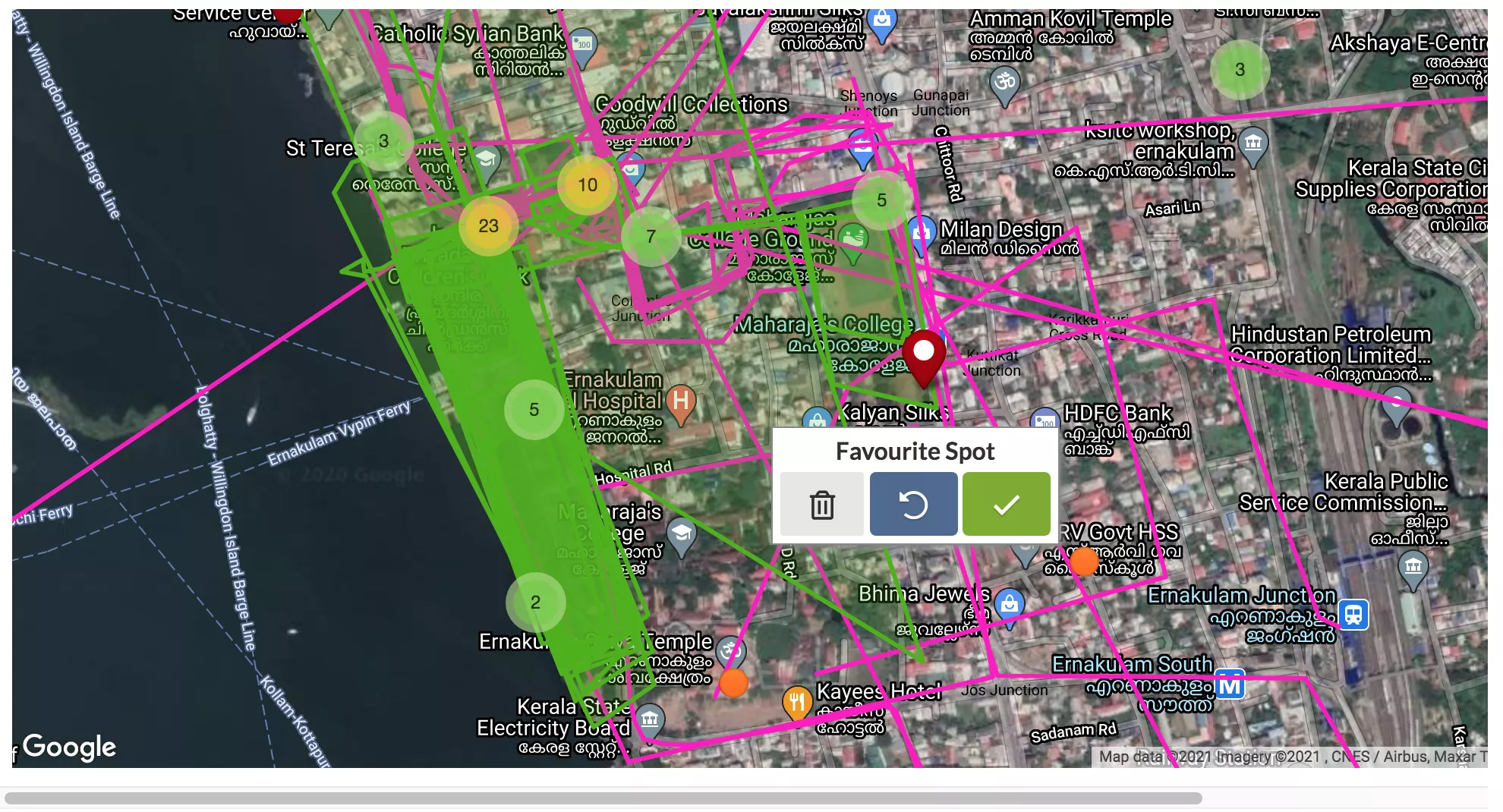Viewport: 1503px width, 812px height.
Task: Click the Kayees Hotel restaurant icon
Action: coord(796,701)
